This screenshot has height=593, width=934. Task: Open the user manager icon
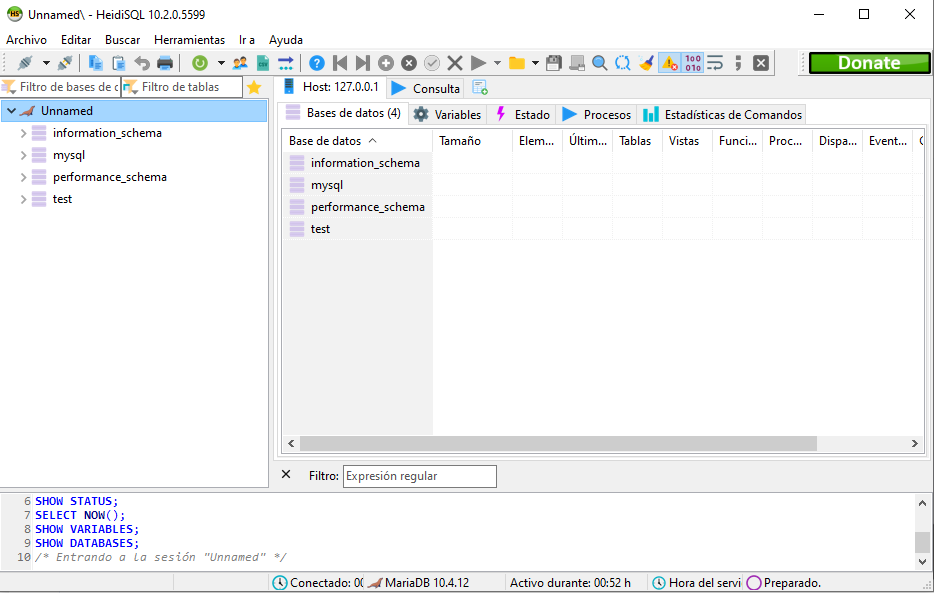point(238,63)
